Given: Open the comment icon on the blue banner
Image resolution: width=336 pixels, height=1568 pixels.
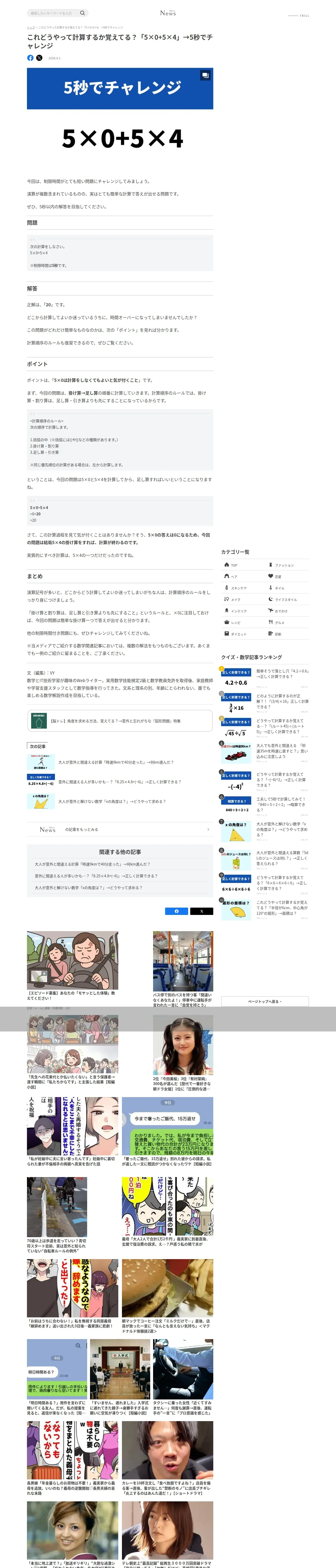Looking at the screenshot, I should click(205, 76).
